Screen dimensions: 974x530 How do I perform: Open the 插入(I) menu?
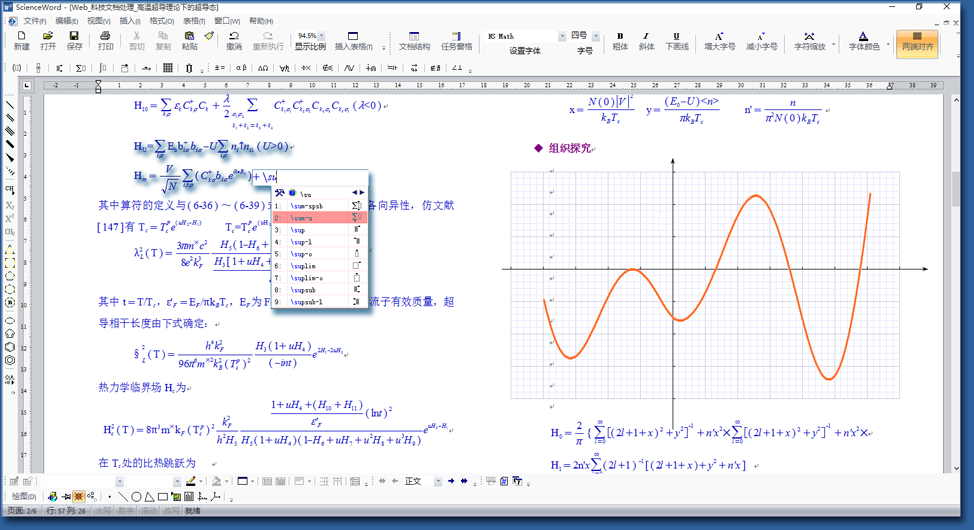[x=130, y=20]
